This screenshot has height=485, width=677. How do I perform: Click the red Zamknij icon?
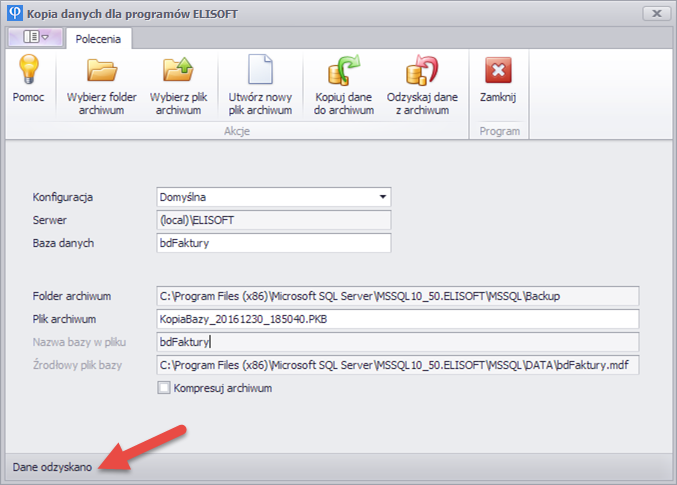(498, 70)
